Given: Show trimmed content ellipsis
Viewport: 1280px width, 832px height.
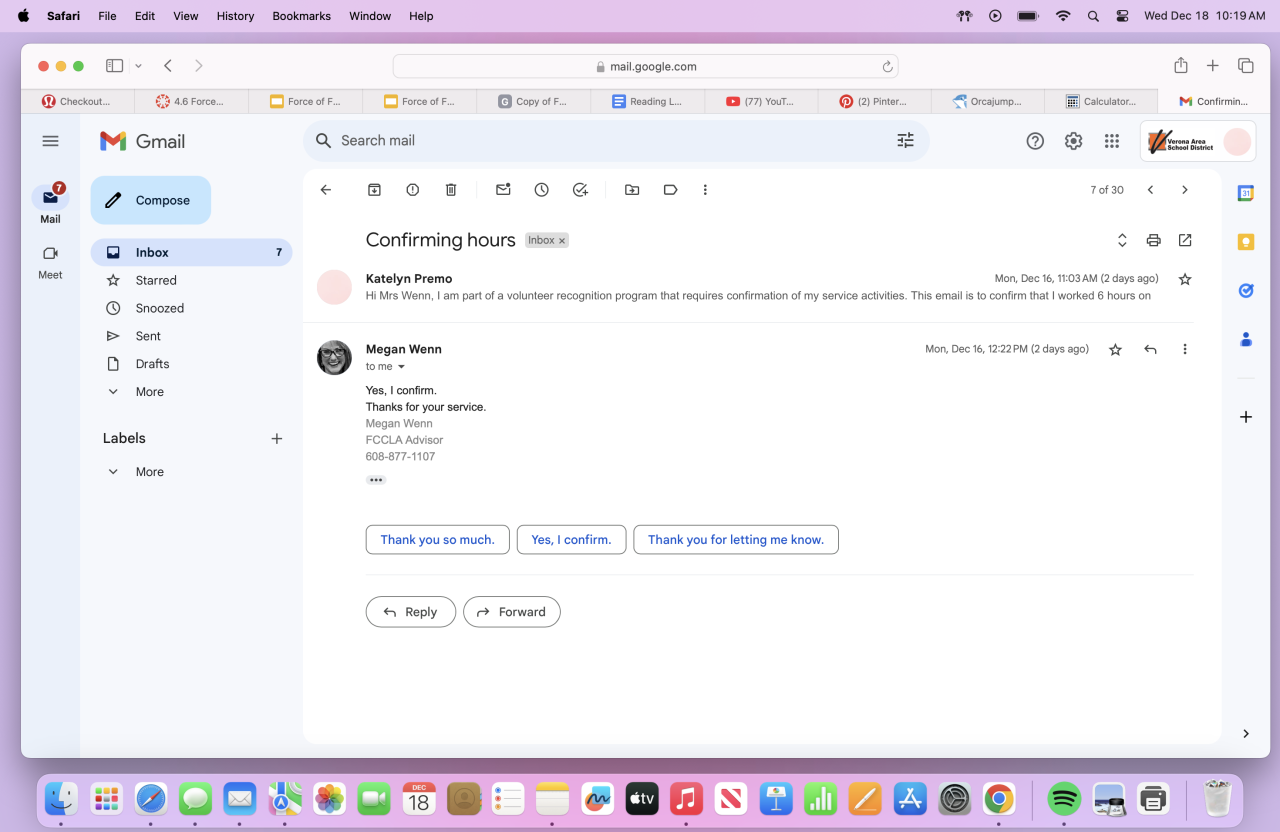Looking at the screenshot, I should 376,480.
